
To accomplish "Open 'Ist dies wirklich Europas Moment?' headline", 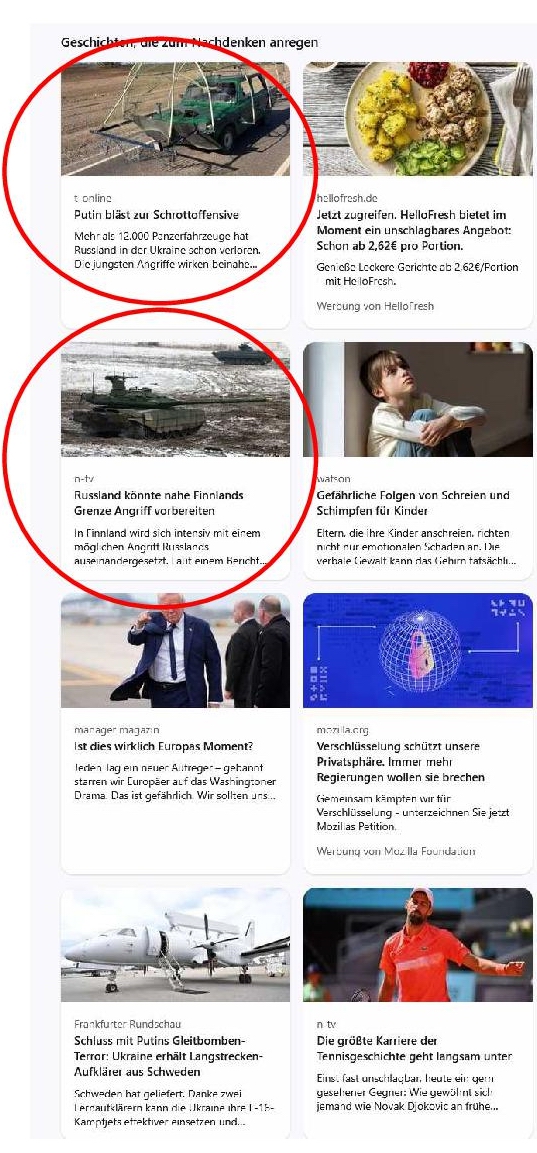I will point(163,746).
